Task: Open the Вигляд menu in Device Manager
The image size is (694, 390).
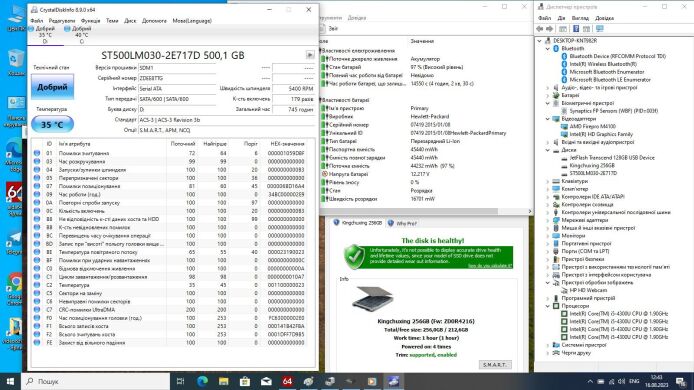Action: (x=580, y=18)
